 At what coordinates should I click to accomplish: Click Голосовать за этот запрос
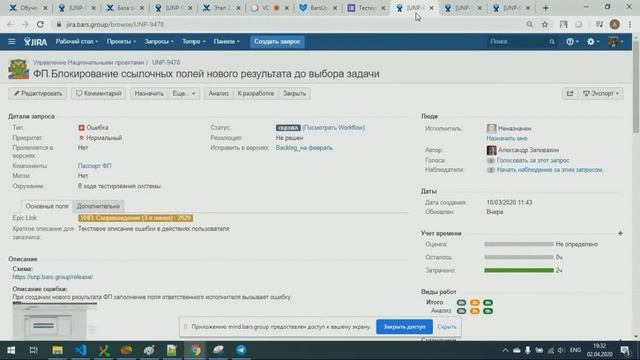coord(533,160)
